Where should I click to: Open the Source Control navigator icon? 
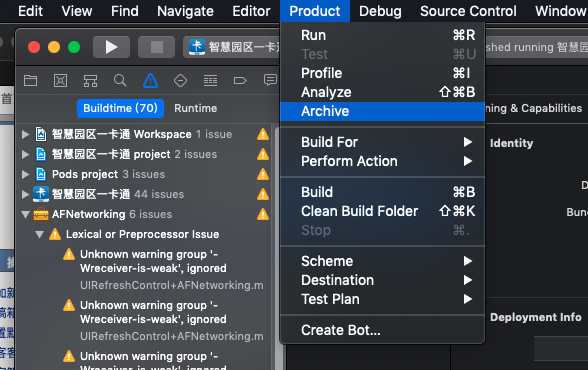pyautogui.click(x=60, y=80)
